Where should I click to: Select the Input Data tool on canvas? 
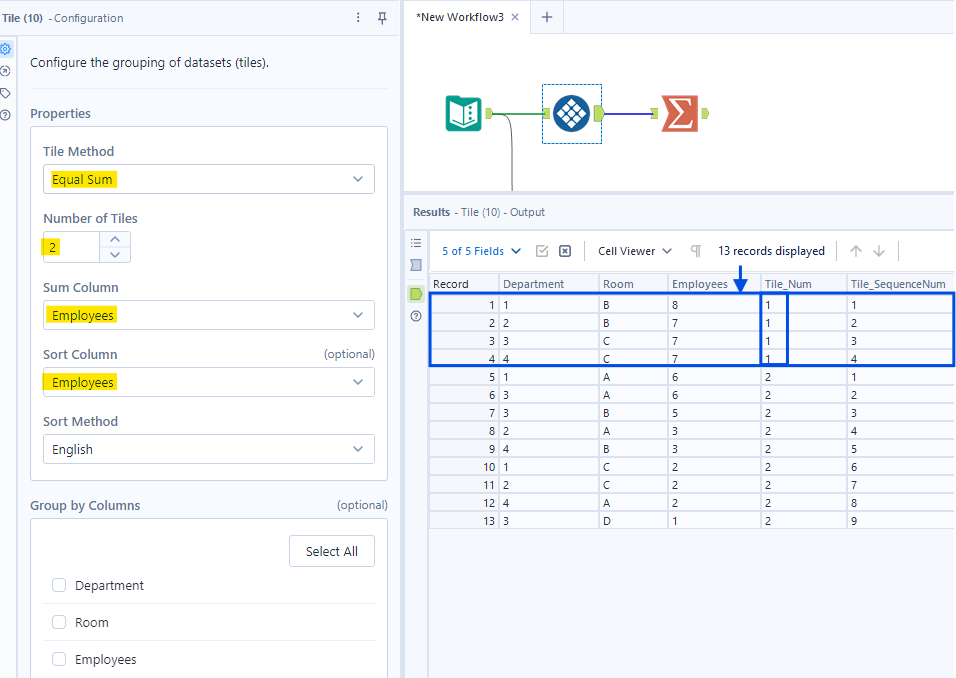click(463, 114)
